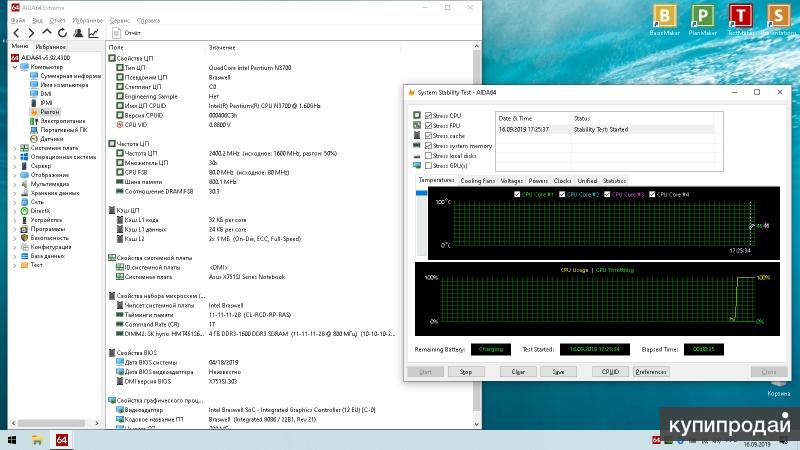Image resolution: width=800 pixels, height=450 pixels.
Task: Click the CPUID button
Action: pos(610,372)
